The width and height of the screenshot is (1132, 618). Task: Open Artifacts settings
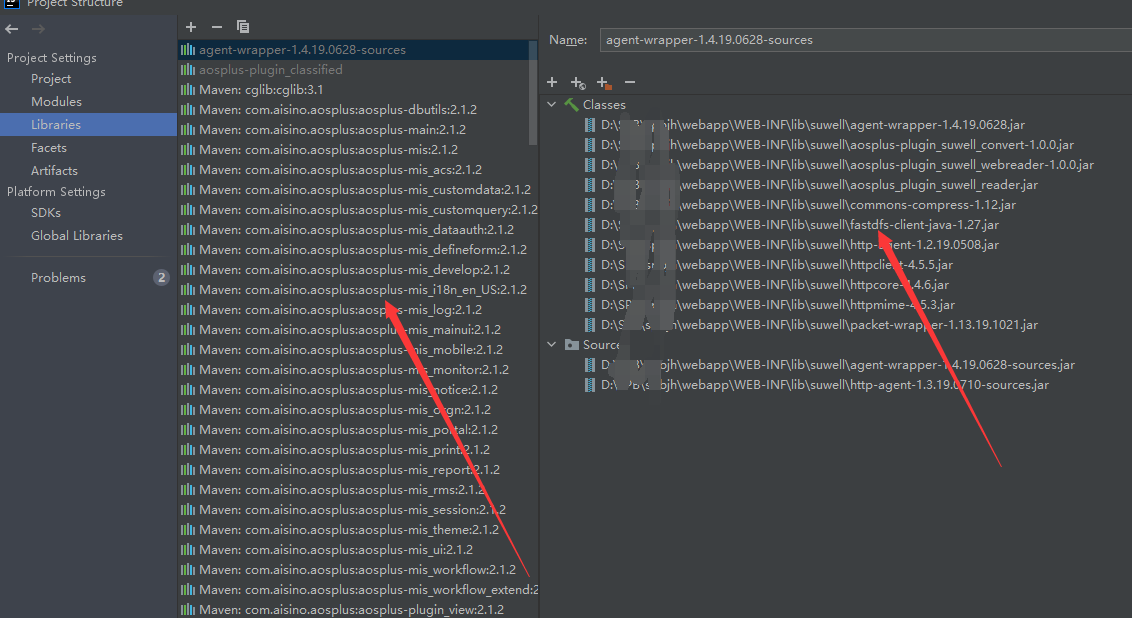54,170
